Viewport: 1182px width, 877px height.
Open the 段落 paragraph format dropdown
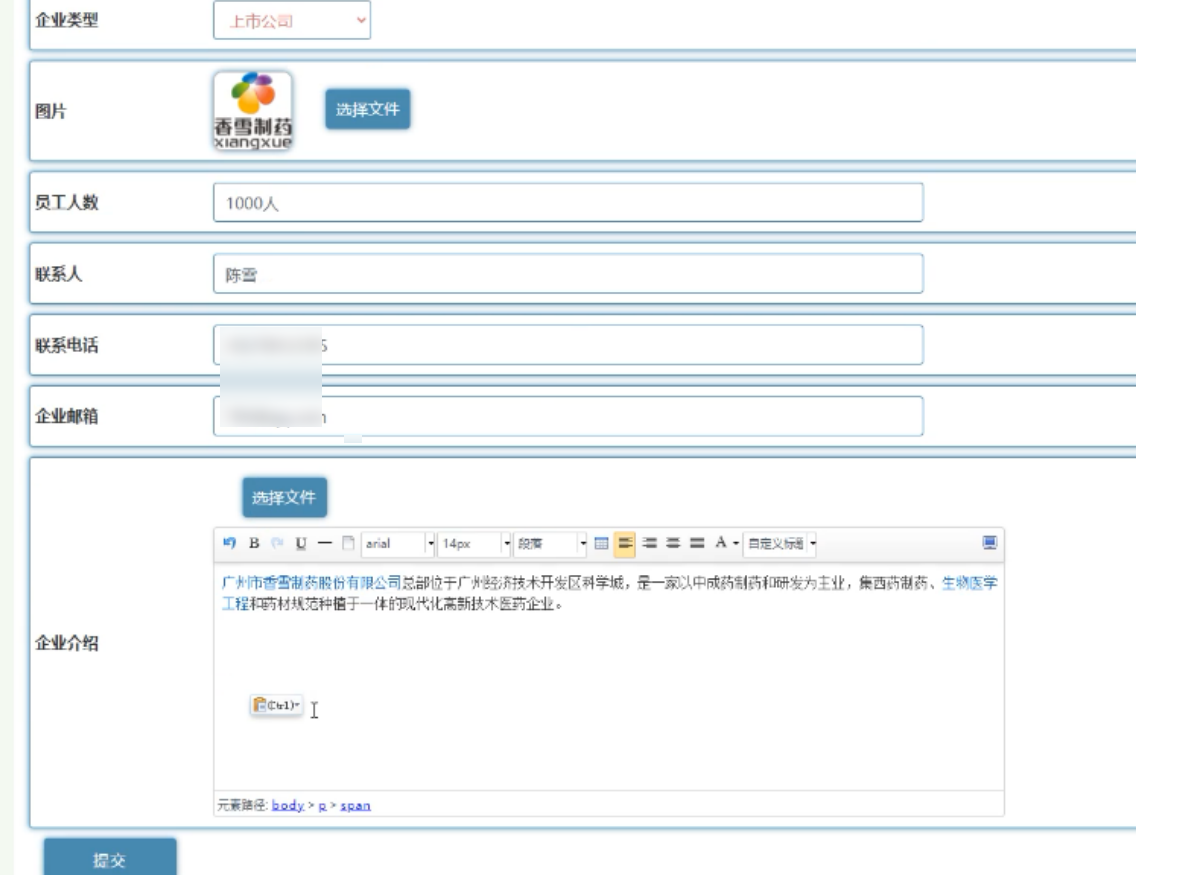click(x=551, y=543)
